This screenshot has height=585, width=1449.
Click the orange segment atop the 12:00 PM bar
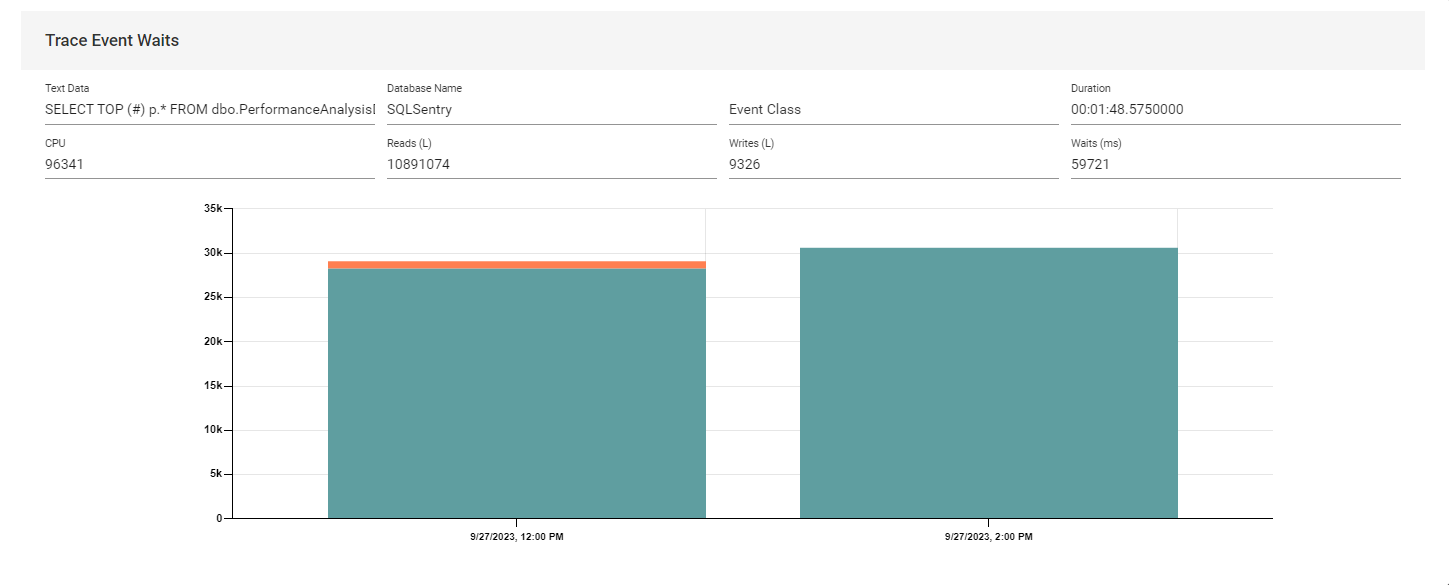[x=516, y=265]
